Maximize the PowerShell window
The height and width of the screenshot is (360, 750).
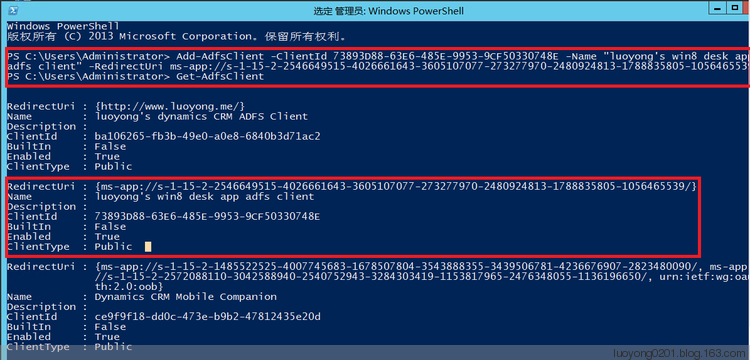(735, 8)
